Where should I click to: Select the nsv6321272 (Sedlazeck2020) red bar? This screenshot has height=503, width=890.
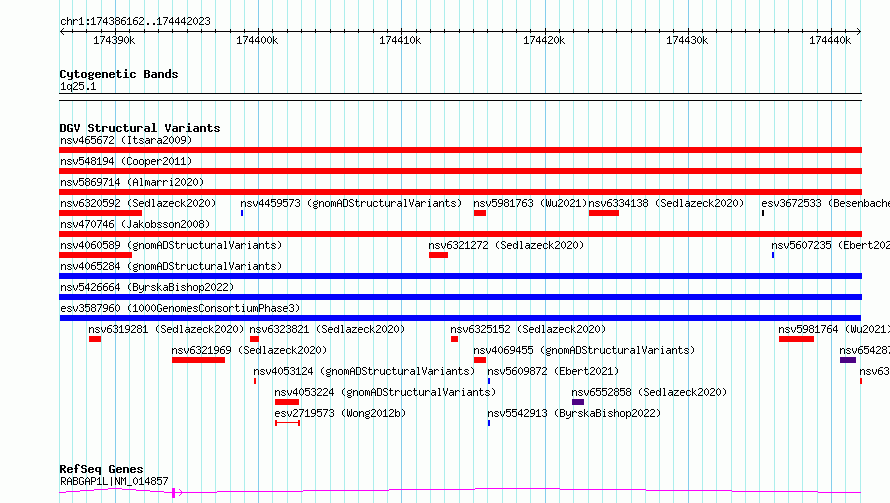[x=438, y=255]
